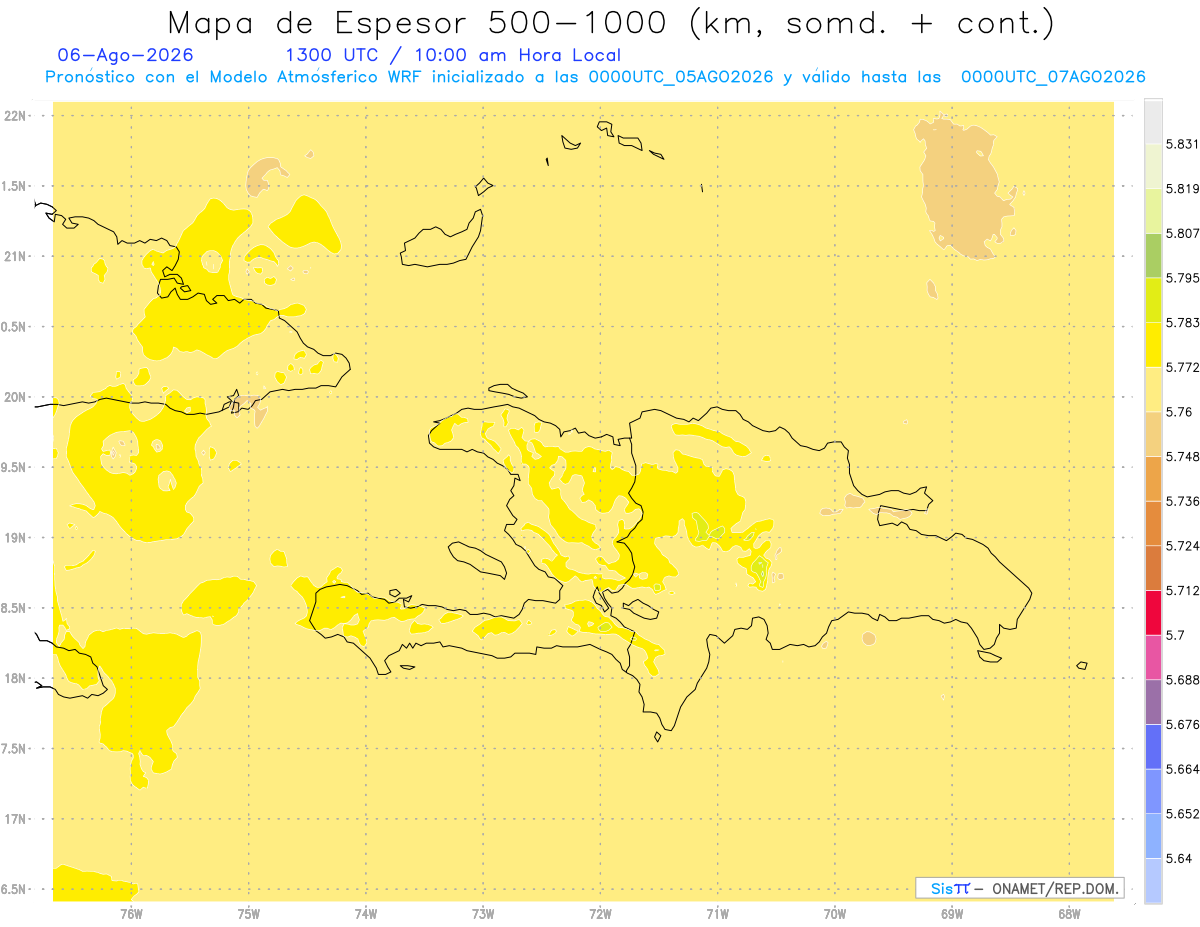This screenshot has height=927, width=1200.
Task: Click the latitude label 19N
Action: tap(15, 537)
